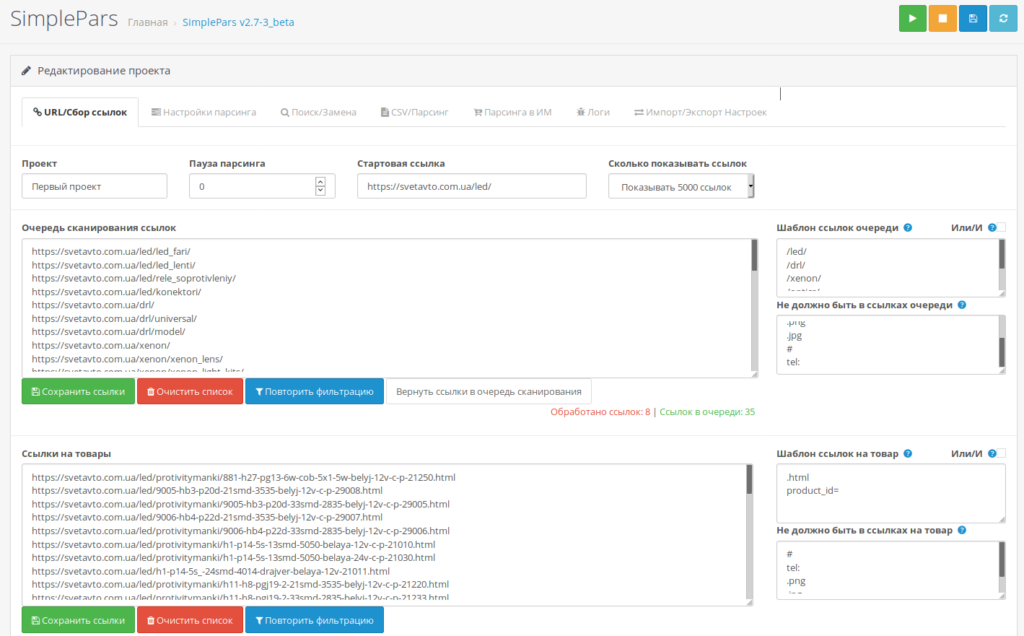This screenshot has width=1024, height=636.
Task: Click Повторить фильтрацию under the scan queue
Action: [x=315, y=392]
